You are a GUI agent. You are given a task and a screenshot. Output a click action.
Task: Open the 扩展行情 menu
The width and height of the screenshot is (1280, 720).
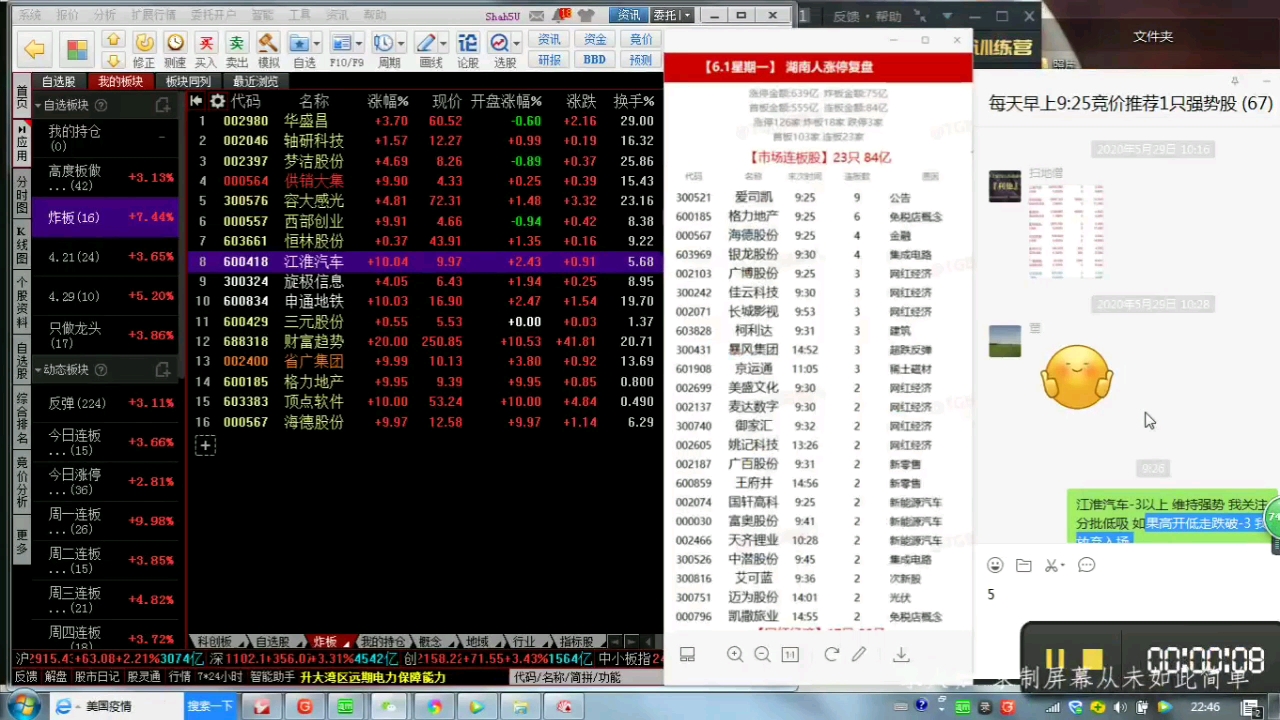pos(153,16)
